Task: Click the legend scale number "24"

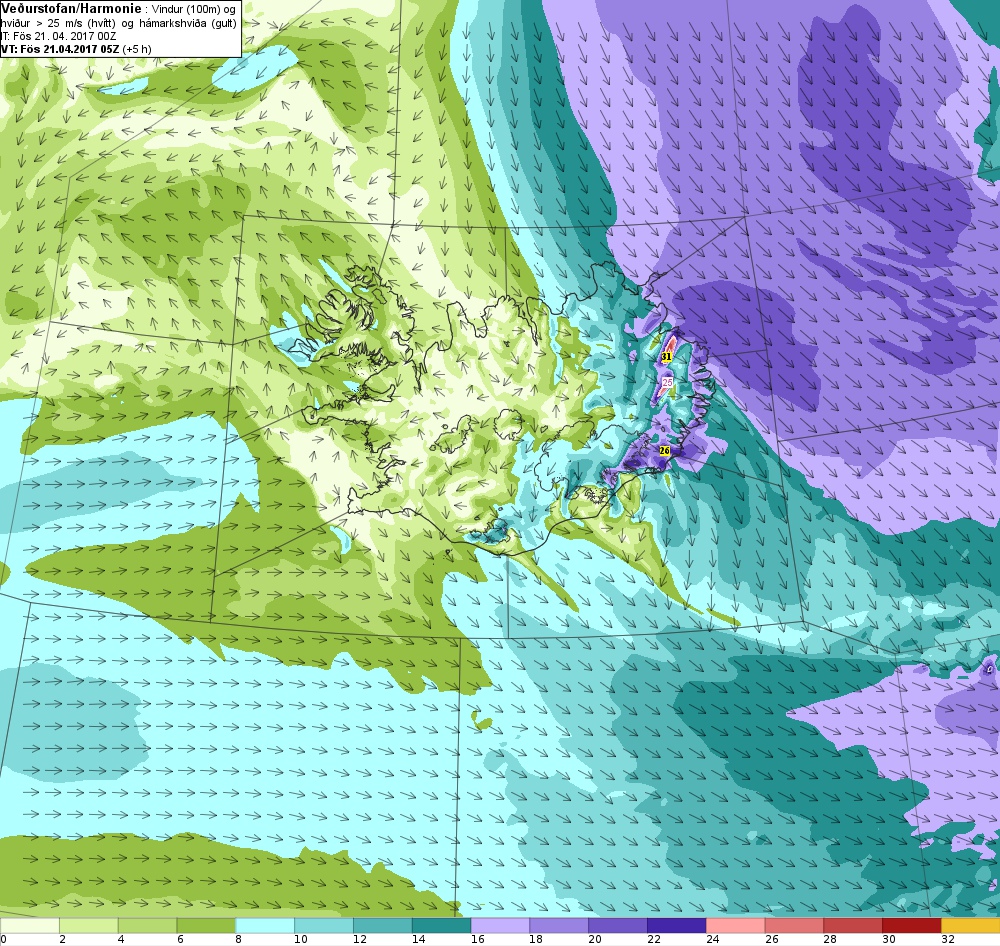Action: pyautogui.click(x=712, y=939)
